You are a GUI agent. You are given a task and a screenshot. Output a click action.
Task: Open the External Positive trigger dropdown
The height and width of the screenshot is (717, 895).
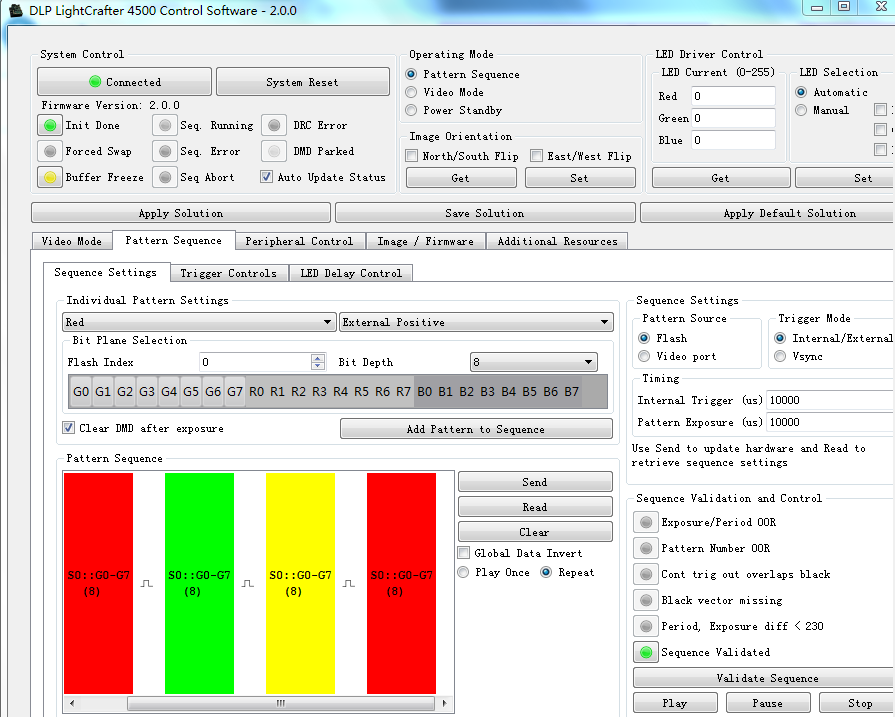[x=476, y=322]
